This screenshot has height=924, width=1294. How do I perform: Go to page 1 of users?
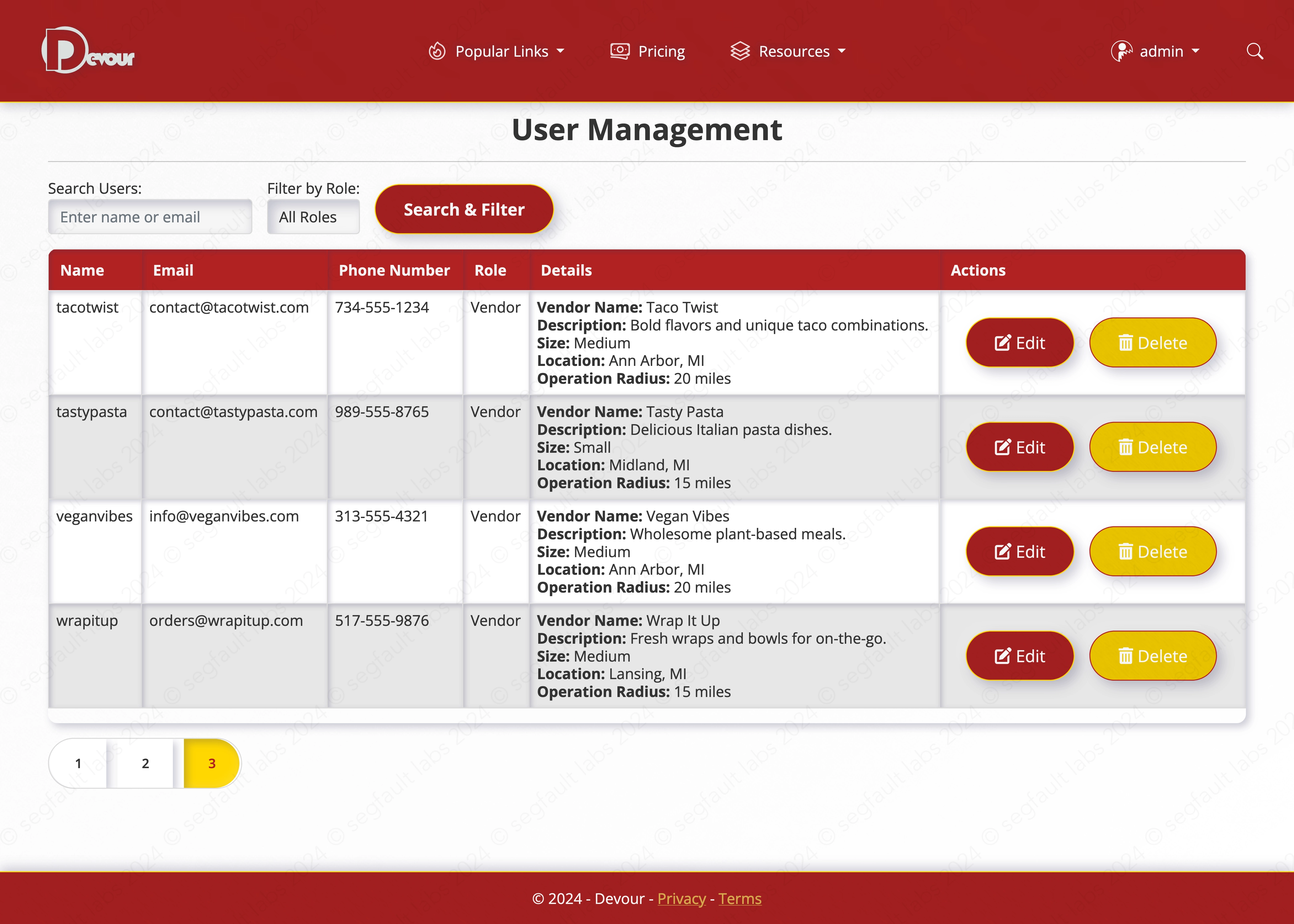coord(78,763)
